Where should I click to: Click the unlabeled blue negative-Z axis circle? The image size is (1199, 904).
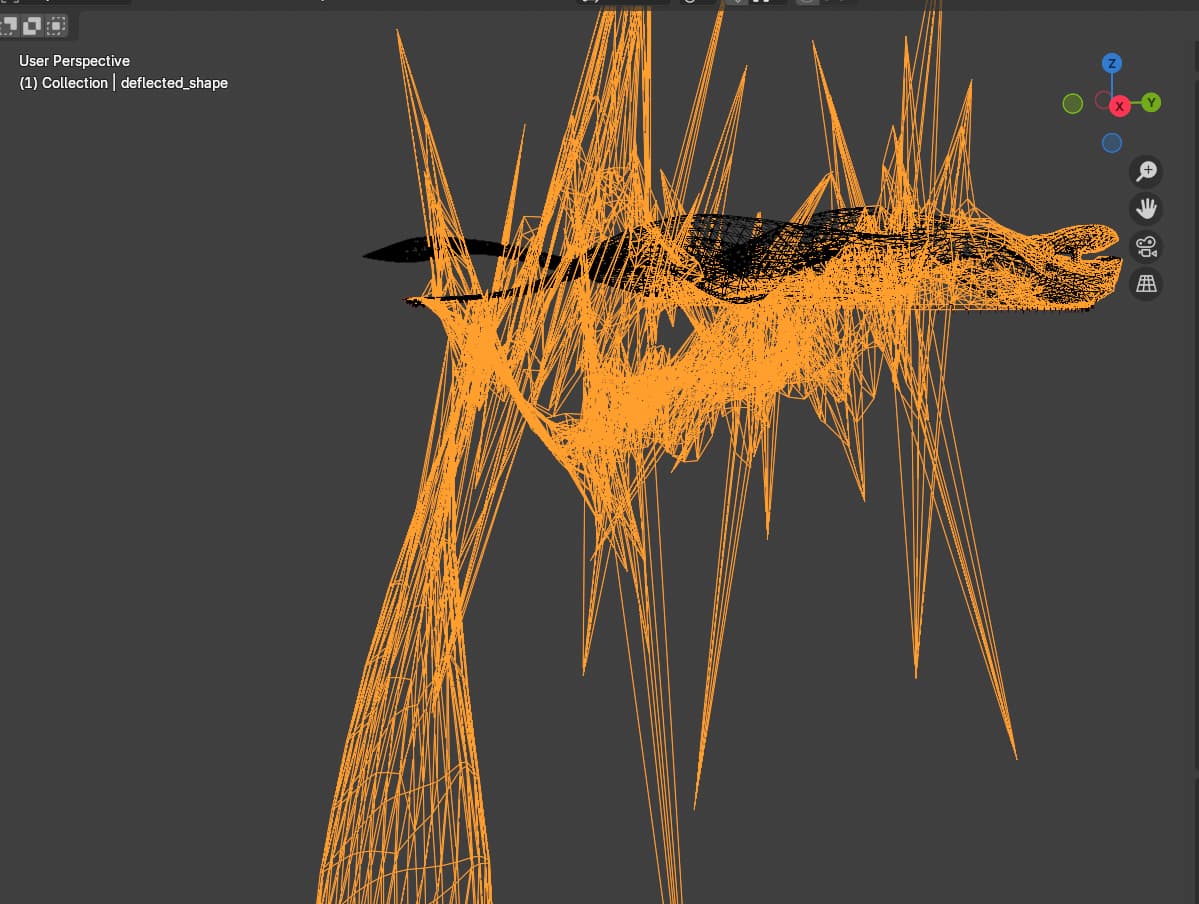(x=1111, y=143)
